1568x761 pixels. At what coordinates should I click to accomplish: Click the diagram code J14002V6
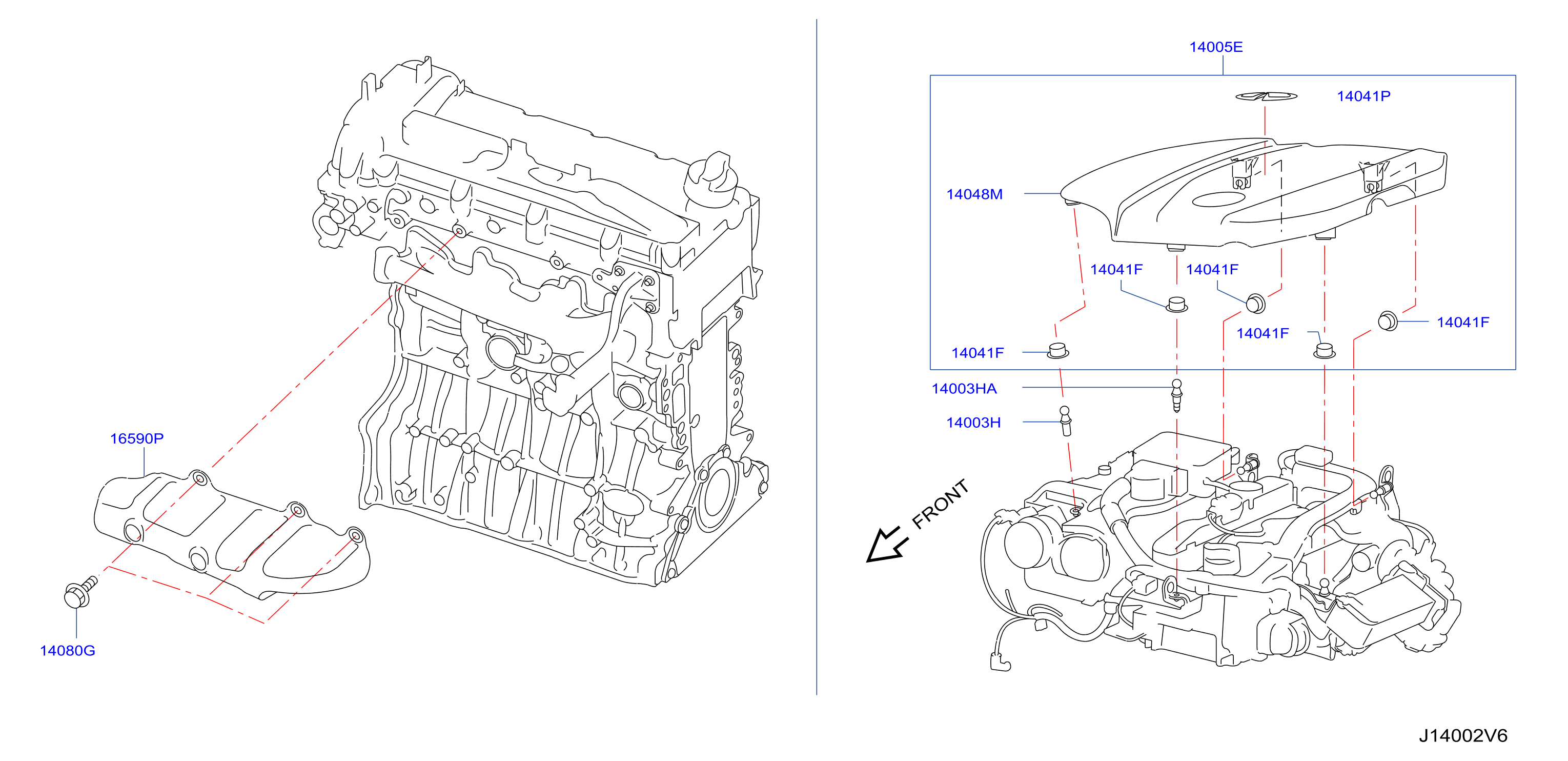pos(1463,735)
